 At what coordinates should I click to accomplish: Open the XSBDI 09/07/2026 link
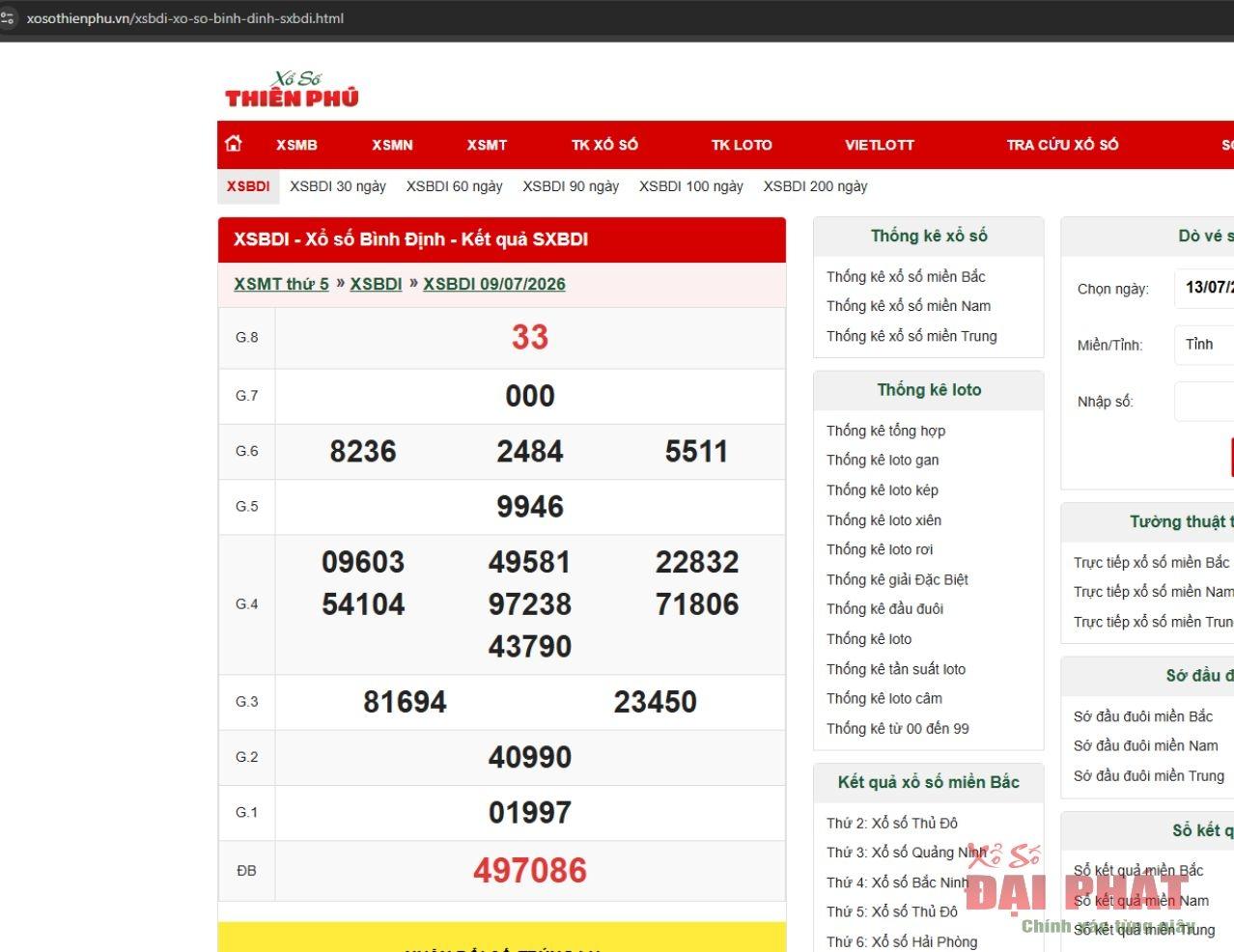click(x=494, y=284)
